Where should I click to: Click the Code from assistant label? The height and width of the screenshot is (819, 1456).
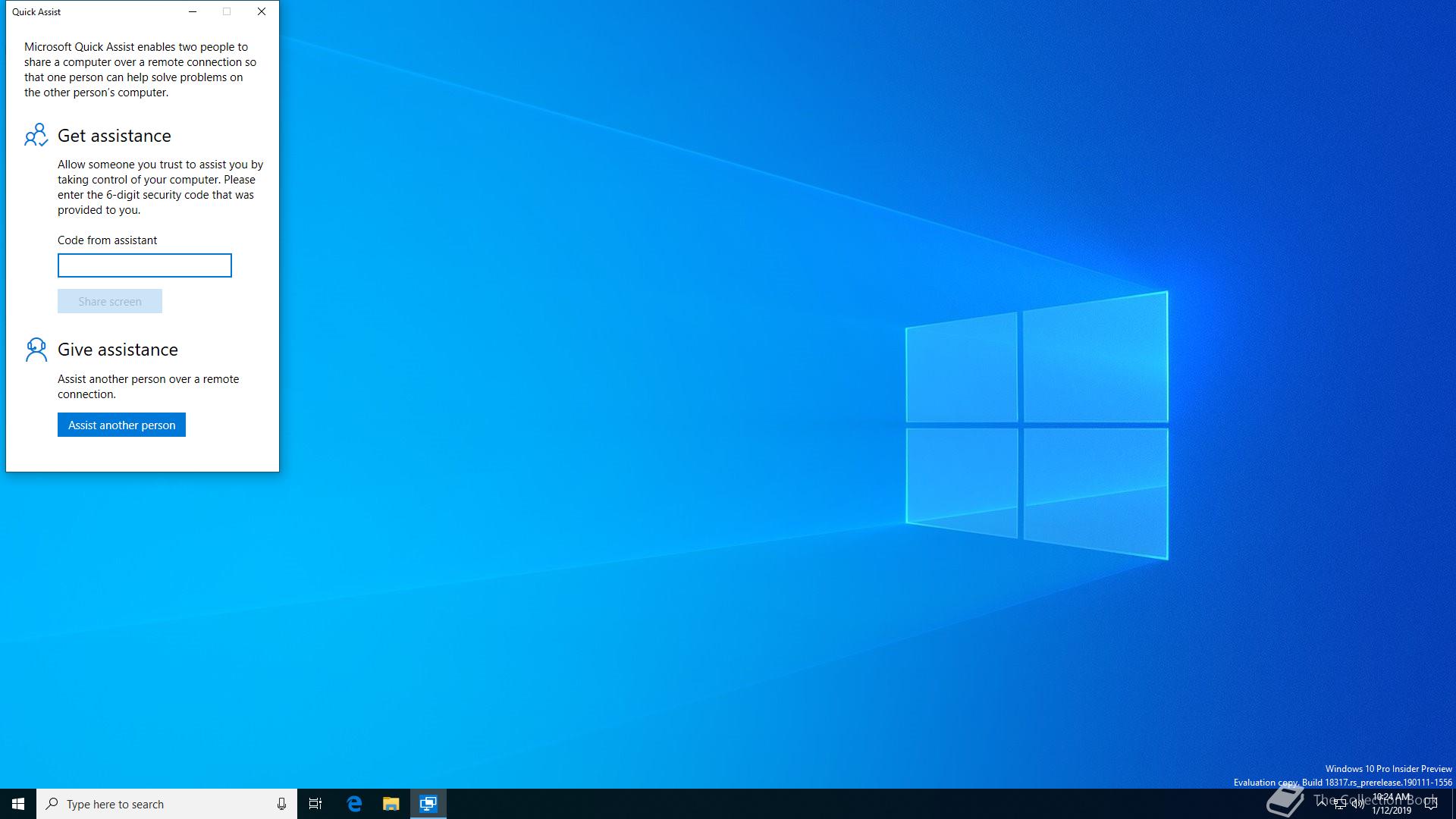tap(107, 240)
